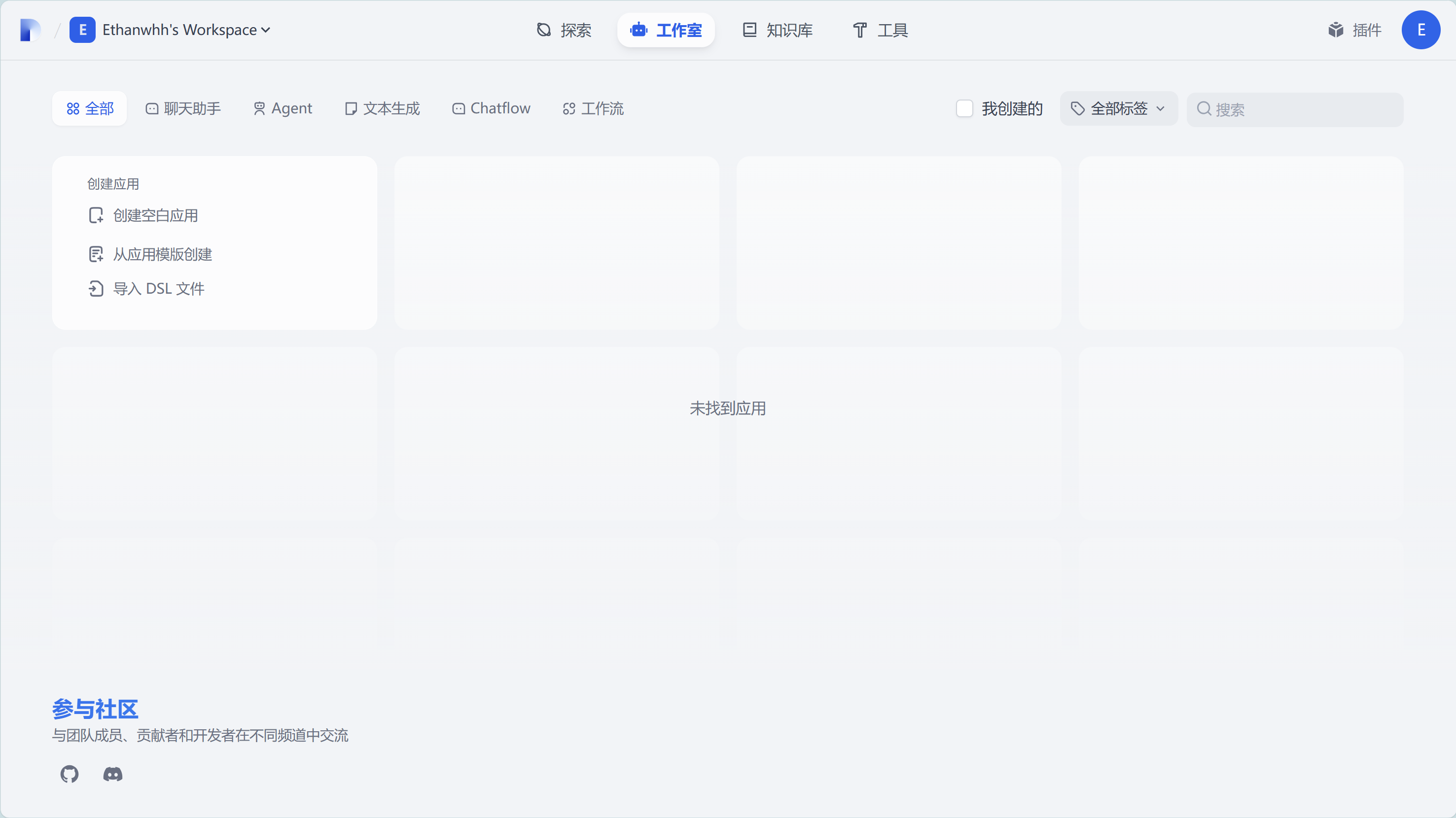Toggle the 我创建的 checkbox
Screen dimensions: 1456x818
964,108
